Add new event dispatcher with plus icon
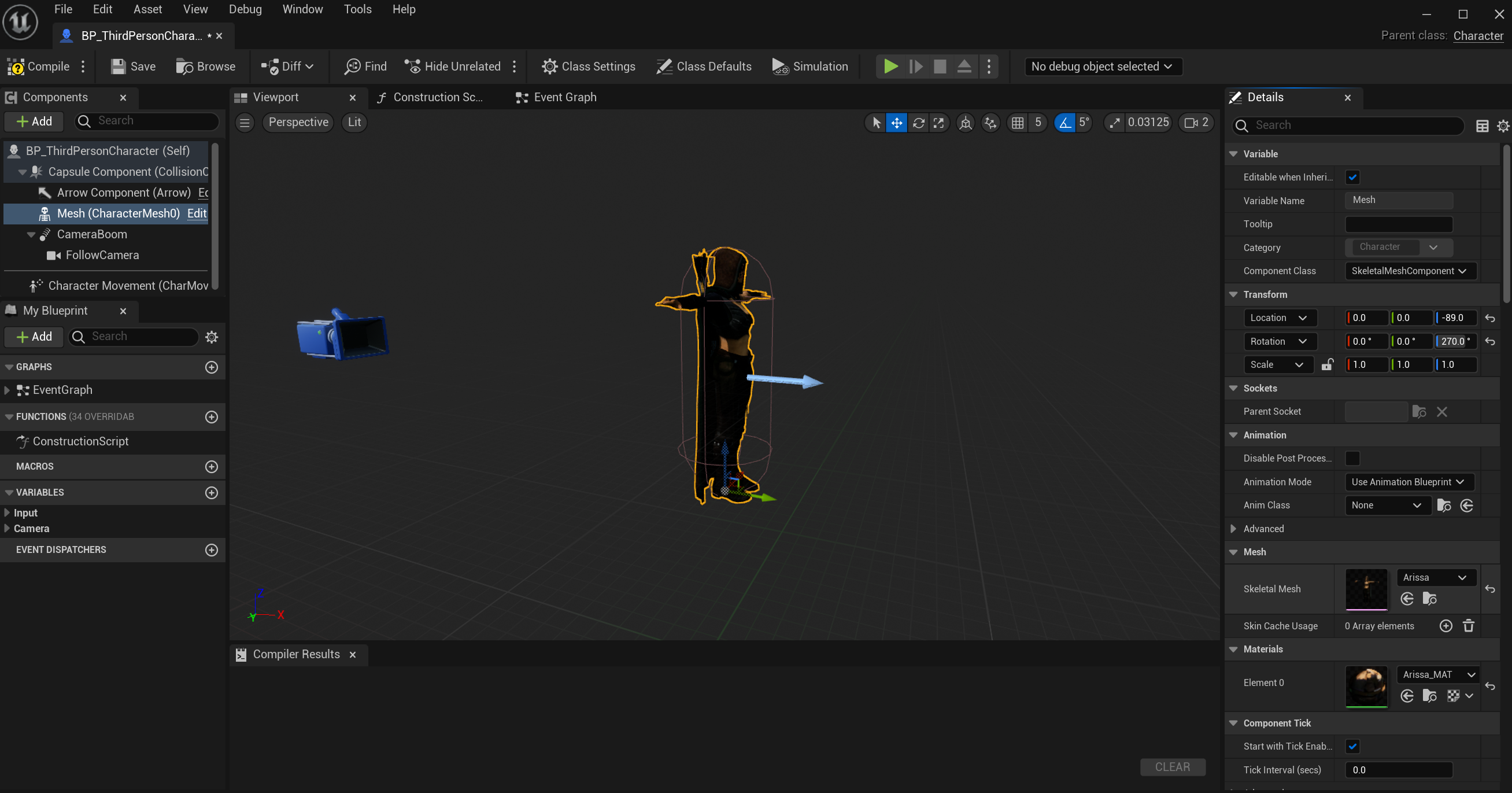The image size is (1512, 793). 211,550
